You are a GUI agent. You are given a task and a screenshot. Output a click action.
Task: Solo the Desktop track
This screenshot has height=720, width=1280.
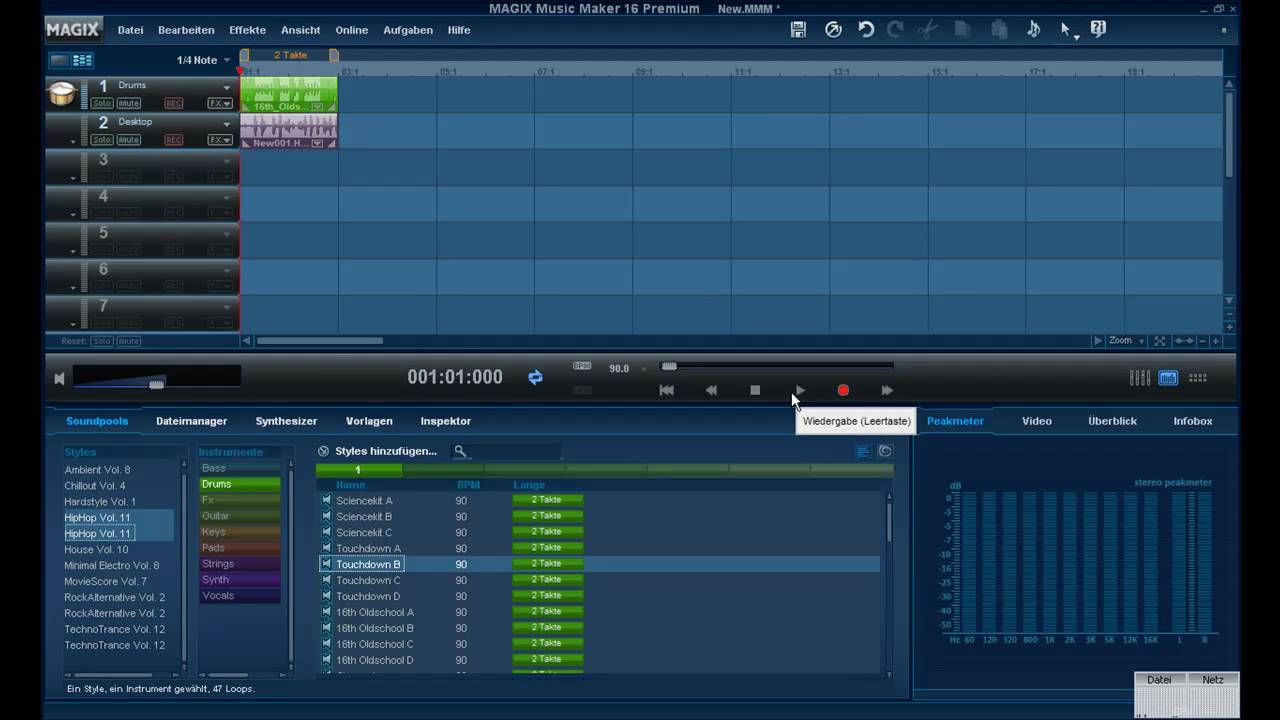[x=102, y=140]
